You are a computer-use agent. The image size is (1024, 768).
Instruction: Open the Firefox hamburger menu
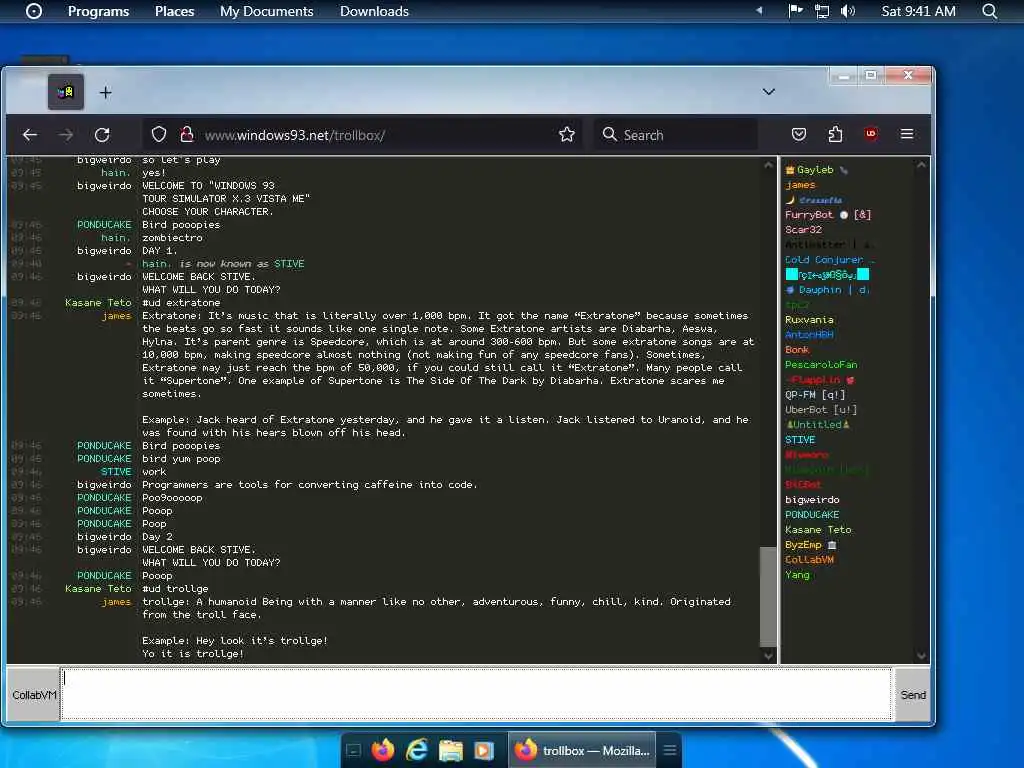click(x=906, y=134)
